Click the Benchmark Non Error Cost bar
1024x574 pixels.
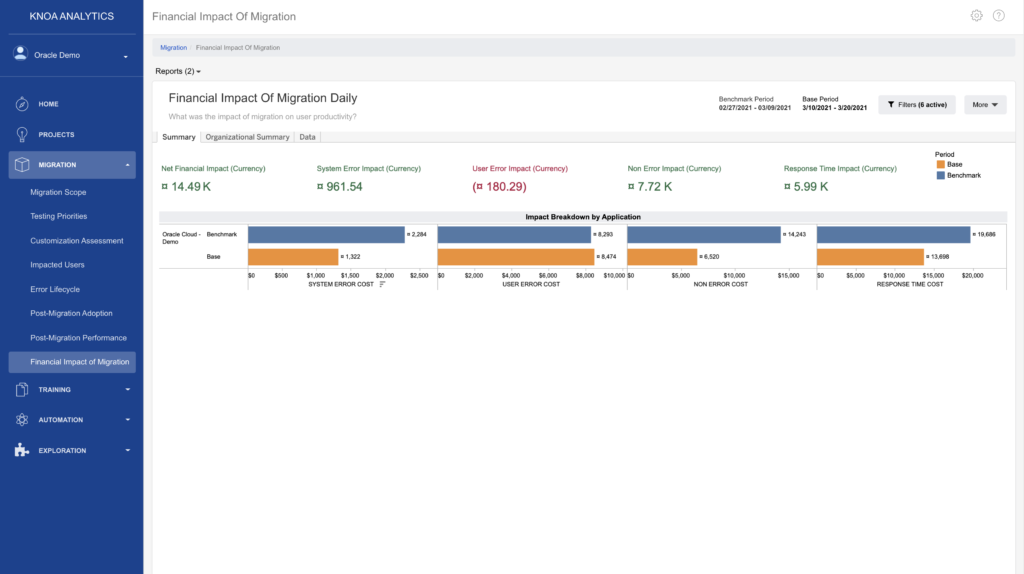pyautogui.click(x=704, y=234)
